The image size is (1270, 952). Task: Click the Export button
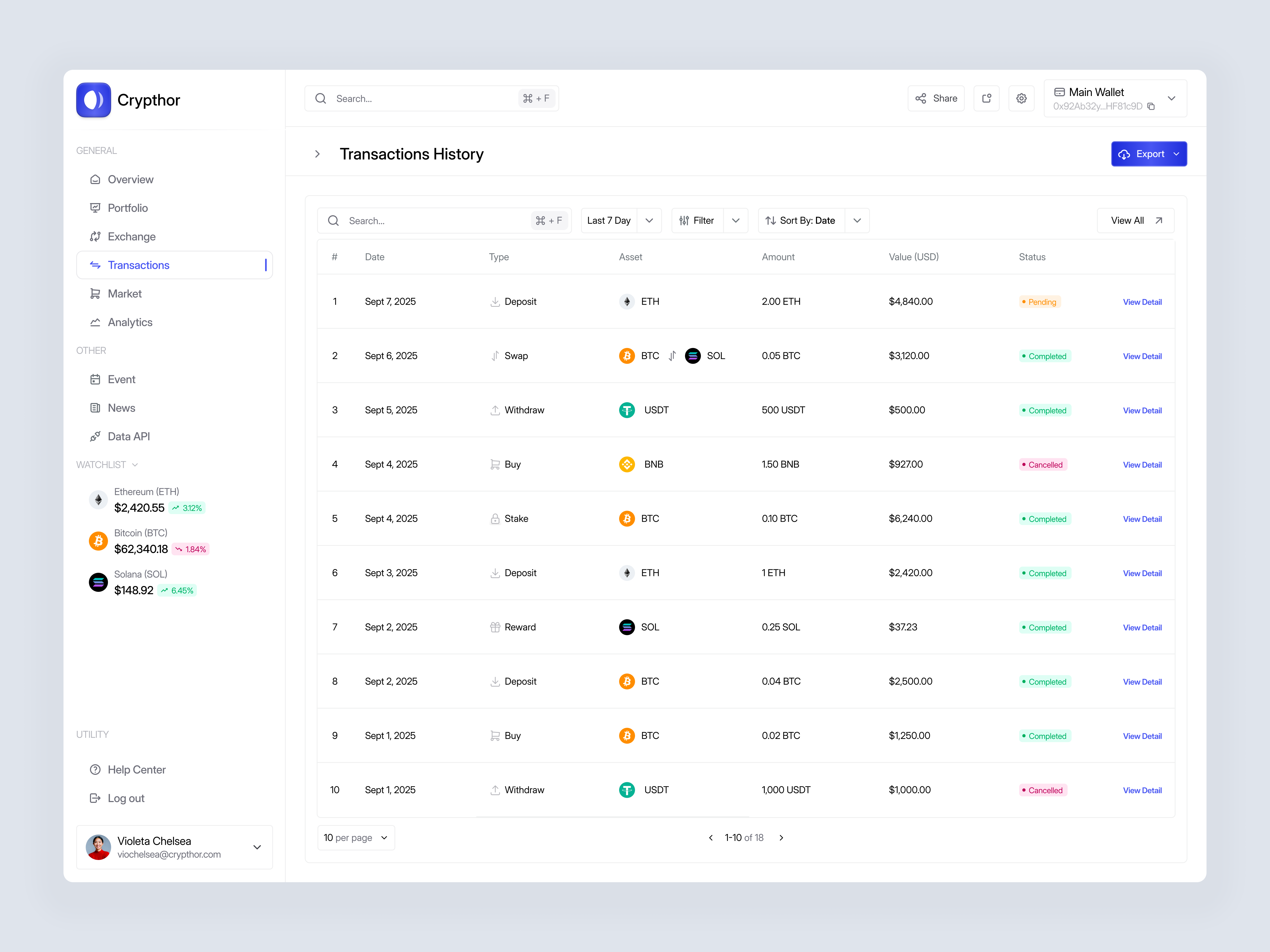pos(1149,154)
